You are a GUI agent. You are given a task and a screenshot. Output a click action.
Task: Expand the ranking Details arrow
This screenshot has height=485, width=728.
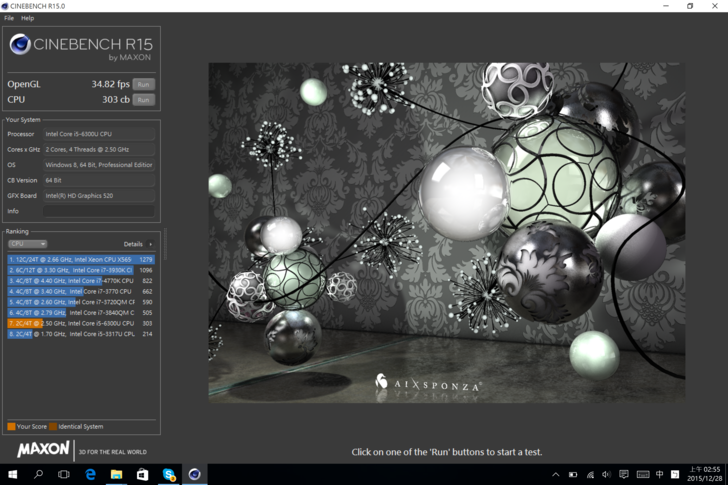151,244
